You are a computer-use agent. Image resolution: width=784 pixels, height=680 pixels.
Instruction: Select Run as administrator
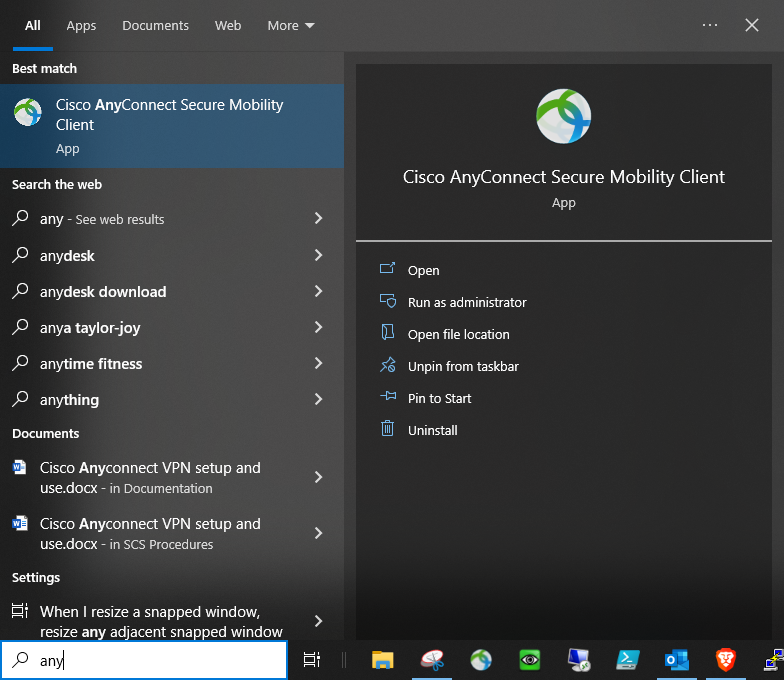pyautogui.click(x=467, y=302)
